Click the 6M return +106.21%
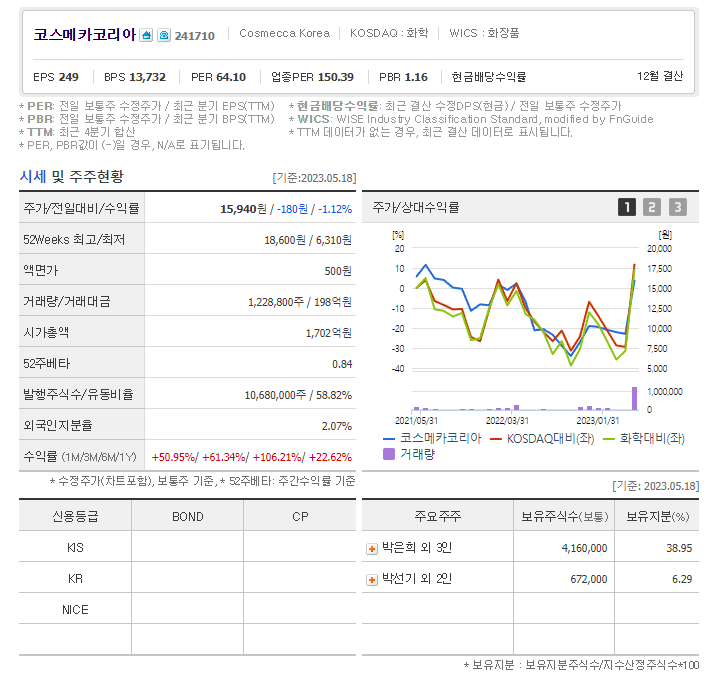This screenshot has height=677, width=712. click(277, 457)
